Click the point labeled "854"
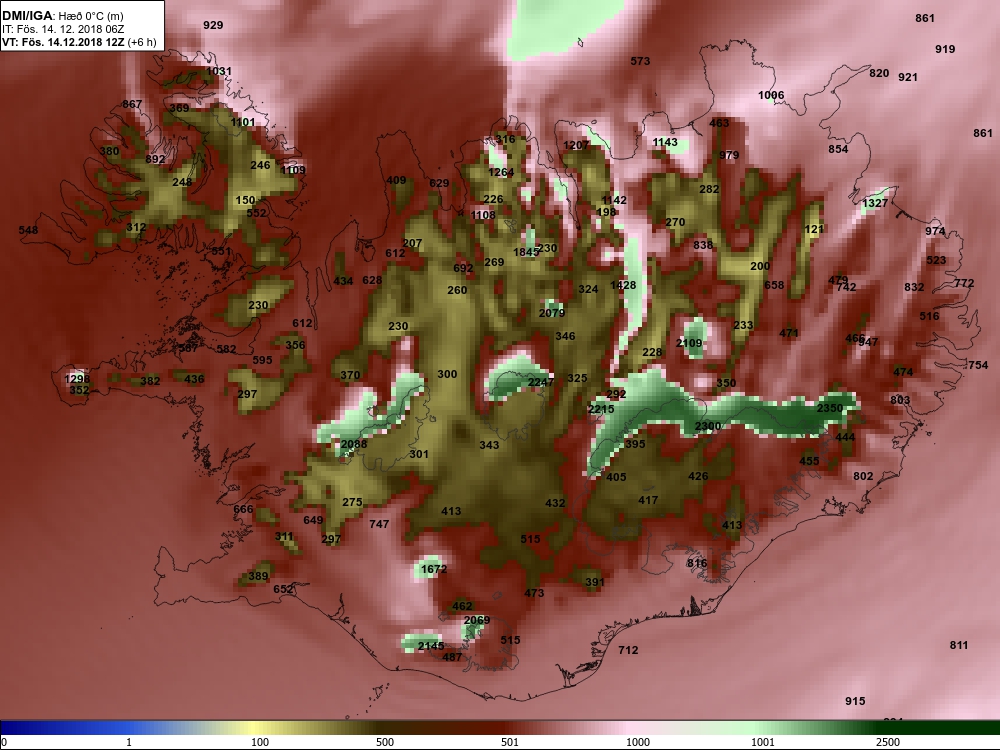Screen dimensions: 1000x750 [838, 149]
